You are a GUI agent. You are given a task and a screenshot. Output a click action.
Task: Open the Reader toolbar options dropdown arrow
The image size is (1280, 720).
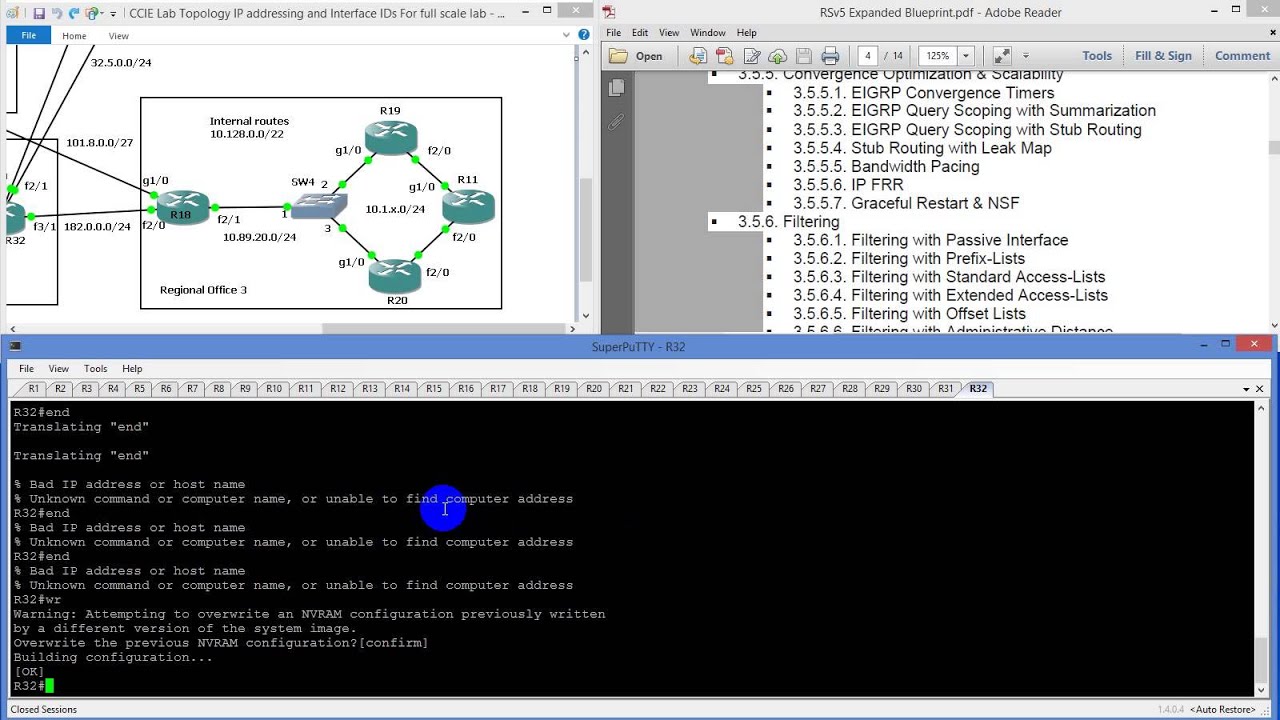1025,56
